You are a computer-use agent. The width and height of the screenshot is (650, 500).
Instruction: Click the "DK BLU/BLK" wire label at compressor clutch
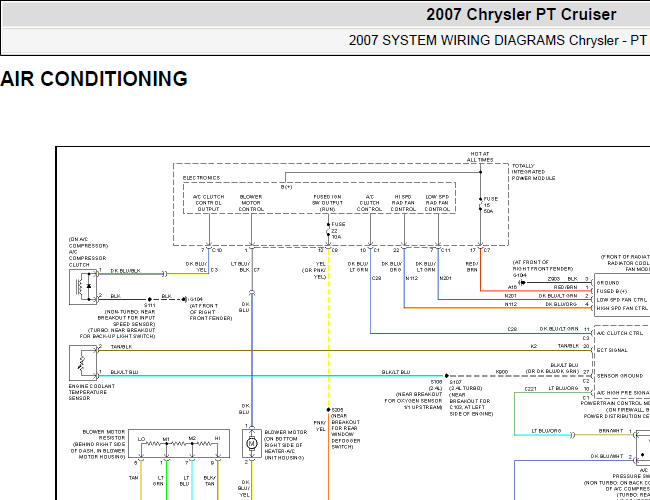(125, 271)
